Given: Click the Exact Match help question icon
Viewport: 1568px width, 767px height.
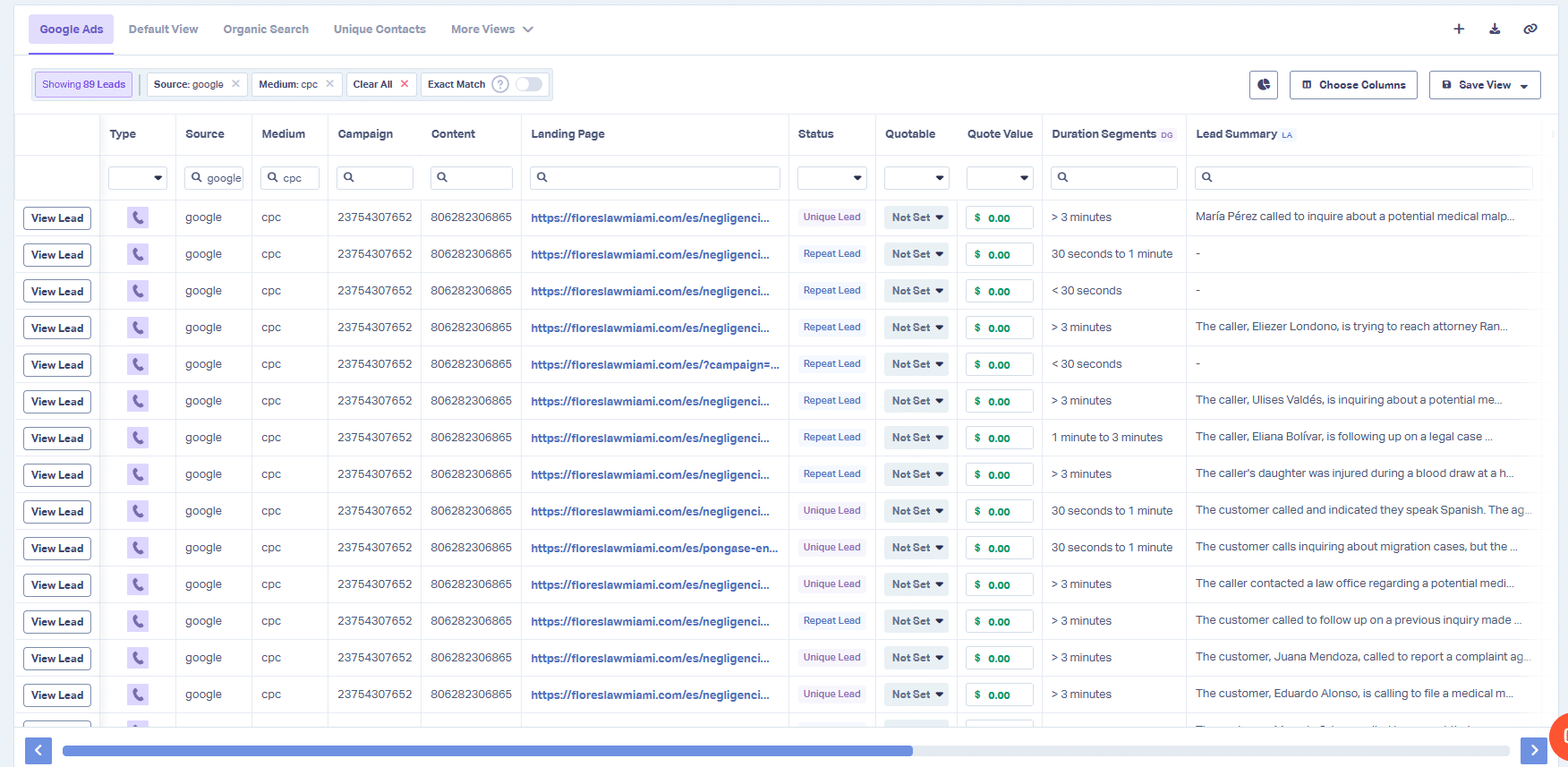Looking at the screenshot, I should pos(500,84).
